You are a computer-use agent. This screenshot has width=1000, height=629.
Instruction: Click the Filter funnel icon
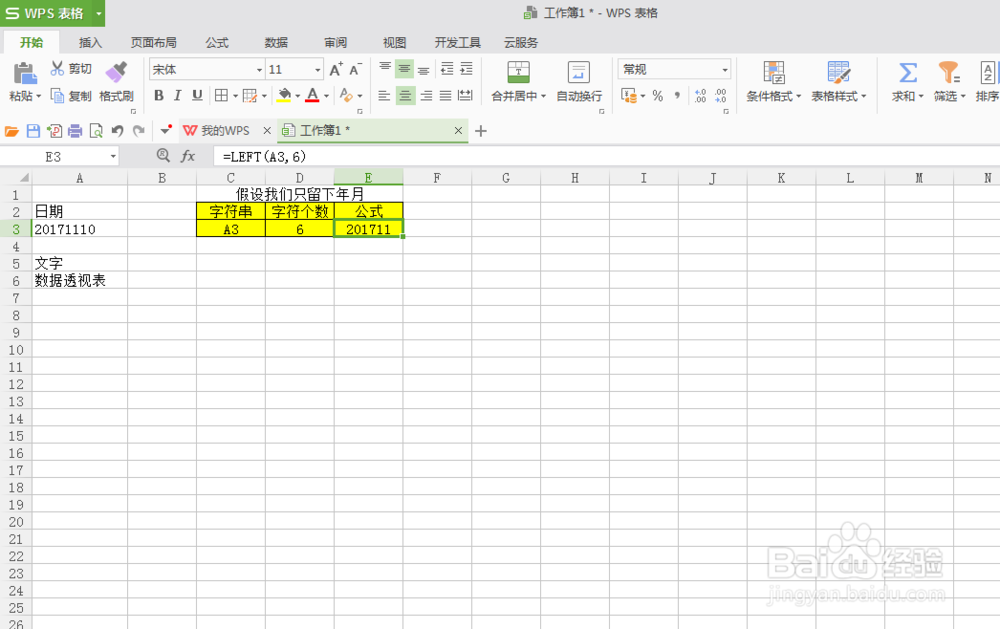point(949,73)
